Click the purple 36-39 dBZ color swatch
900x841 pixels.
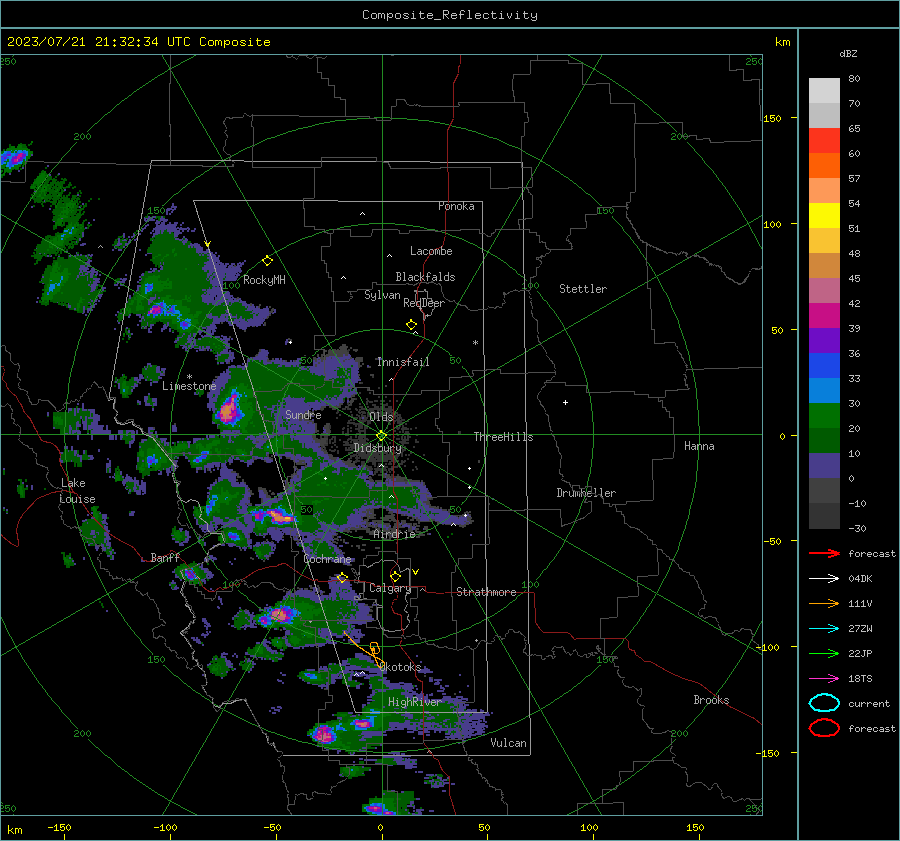tap(824, 341)
